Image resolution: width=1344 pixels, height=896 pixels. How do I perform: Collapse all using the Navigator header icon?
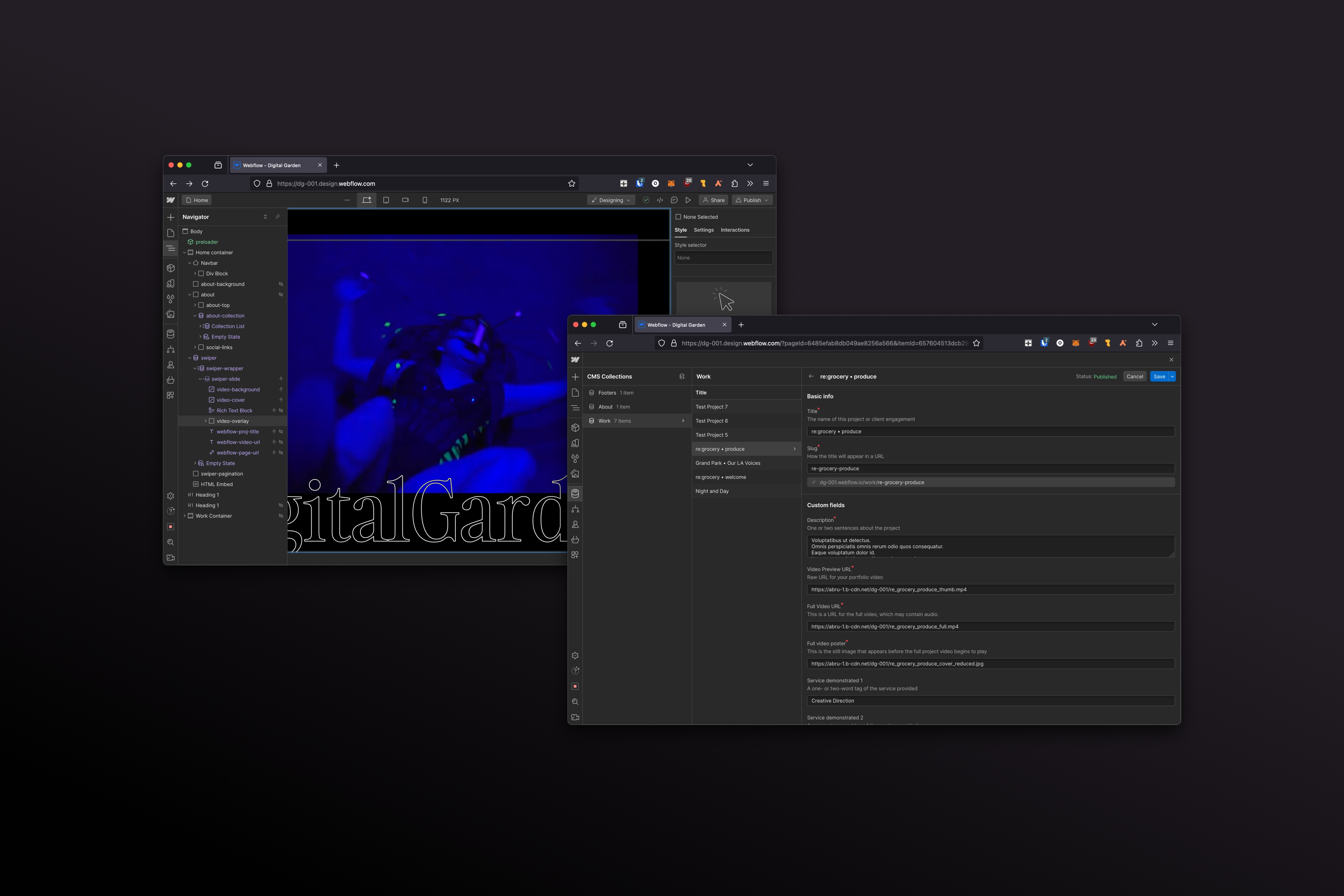tap(265, 217)
